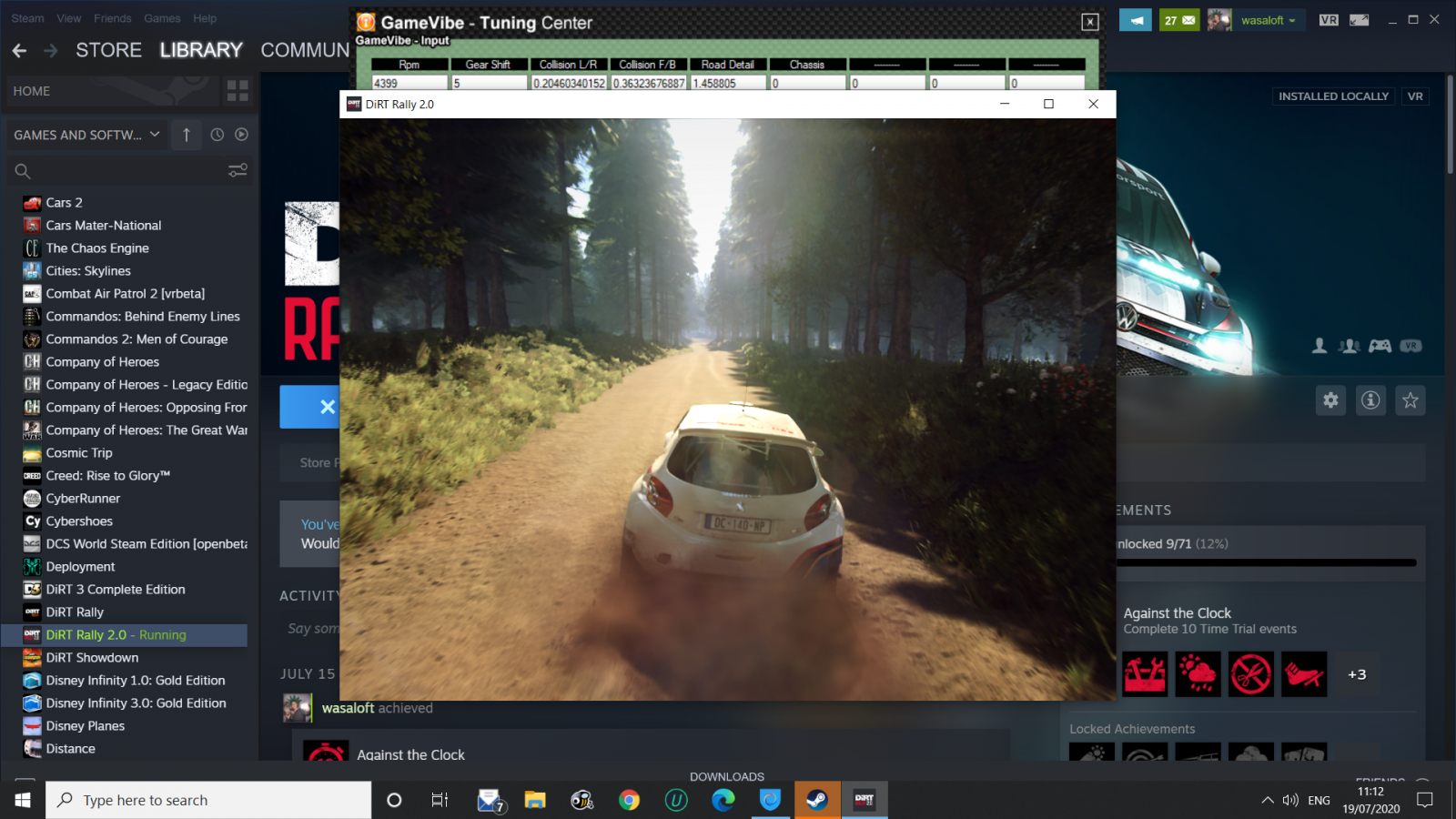Screen dimensions: 1456x819
Task: Open DiRT Rally 2.0 settings gear
Action: (x=1330, y=400)
